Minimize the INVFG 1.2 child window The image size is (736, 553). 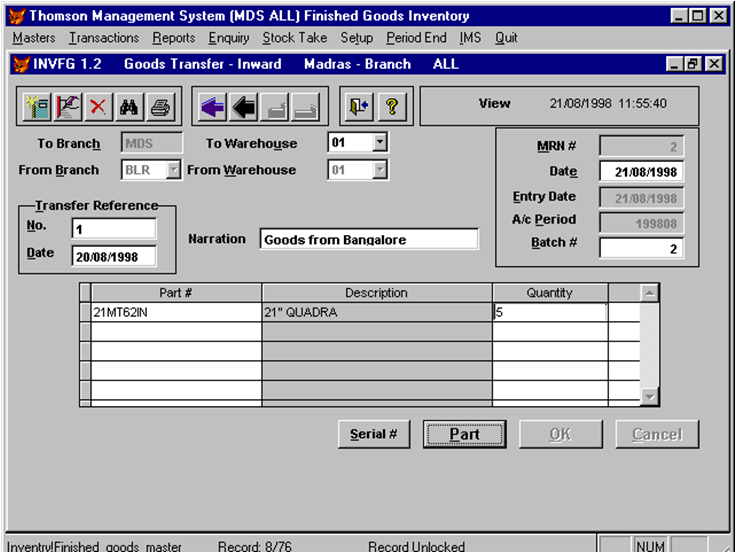674,64
